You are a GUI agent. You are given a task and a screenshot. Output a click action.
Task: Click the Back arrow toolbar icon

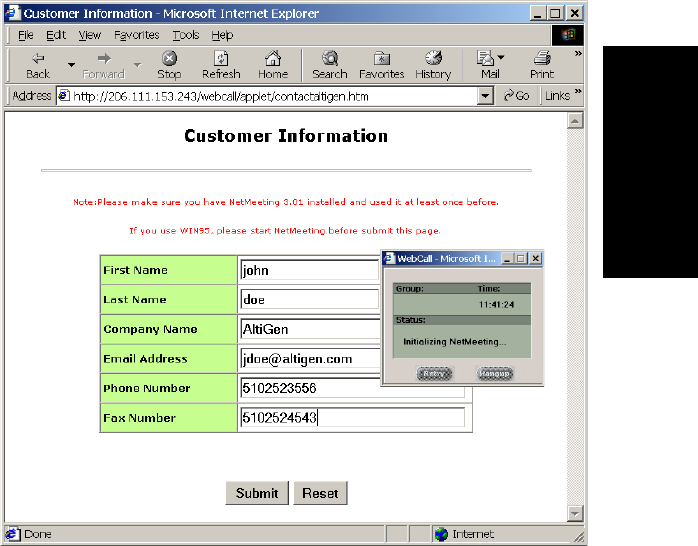coord(38,59)
